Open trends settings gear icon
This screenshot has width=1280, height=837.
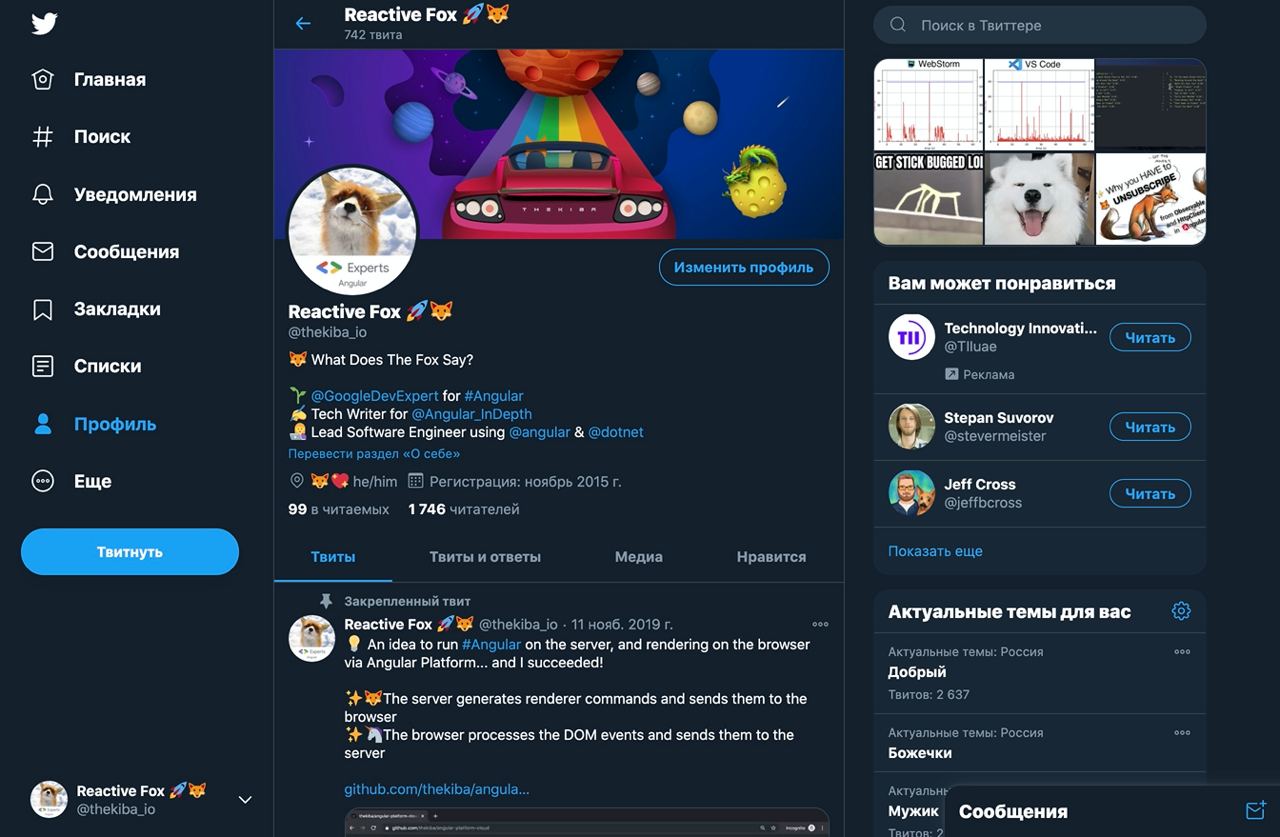click(1181, 611)
